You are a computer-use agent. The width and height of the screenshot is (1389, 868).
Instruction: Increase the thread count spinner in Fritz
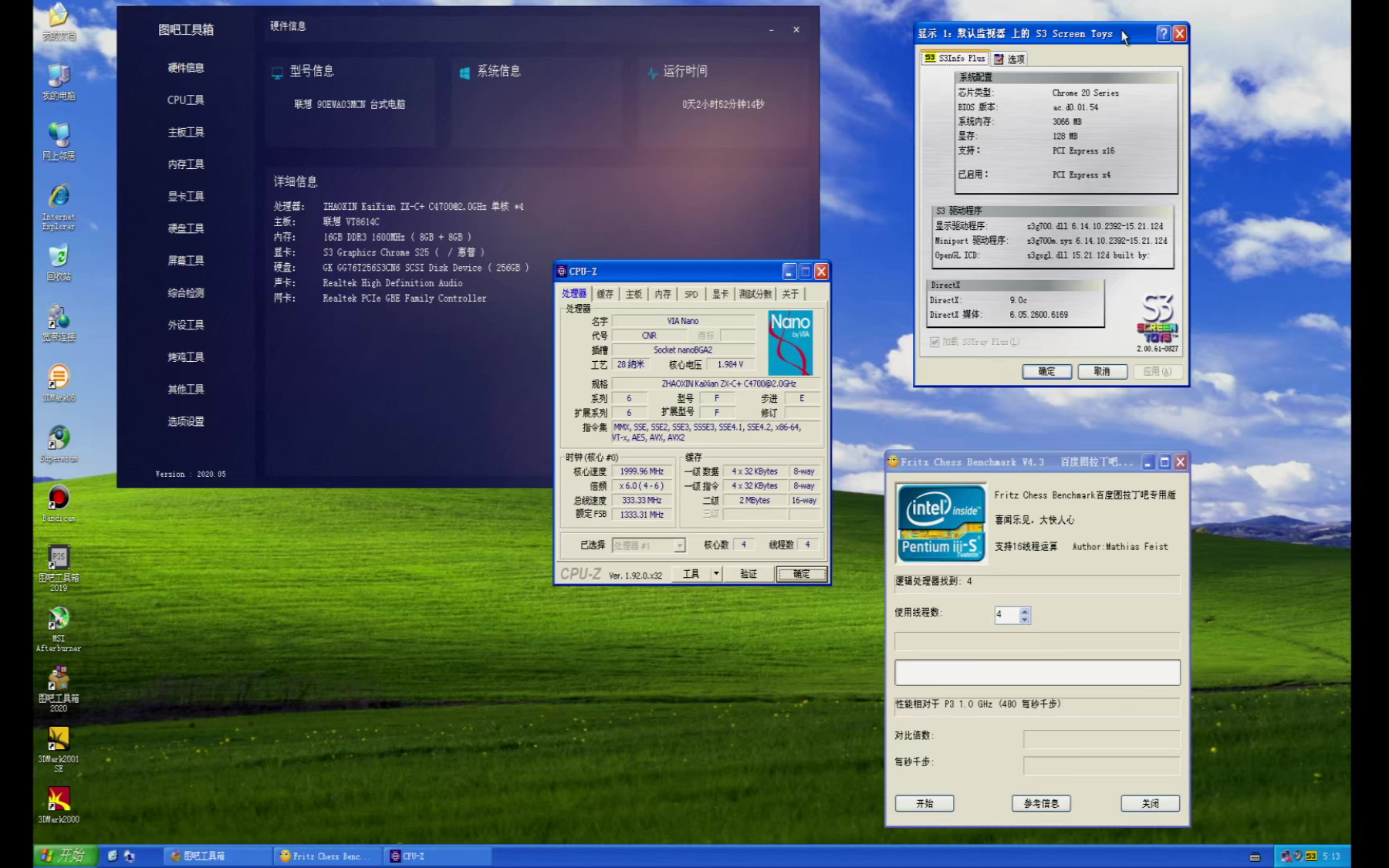[1025, 611]
